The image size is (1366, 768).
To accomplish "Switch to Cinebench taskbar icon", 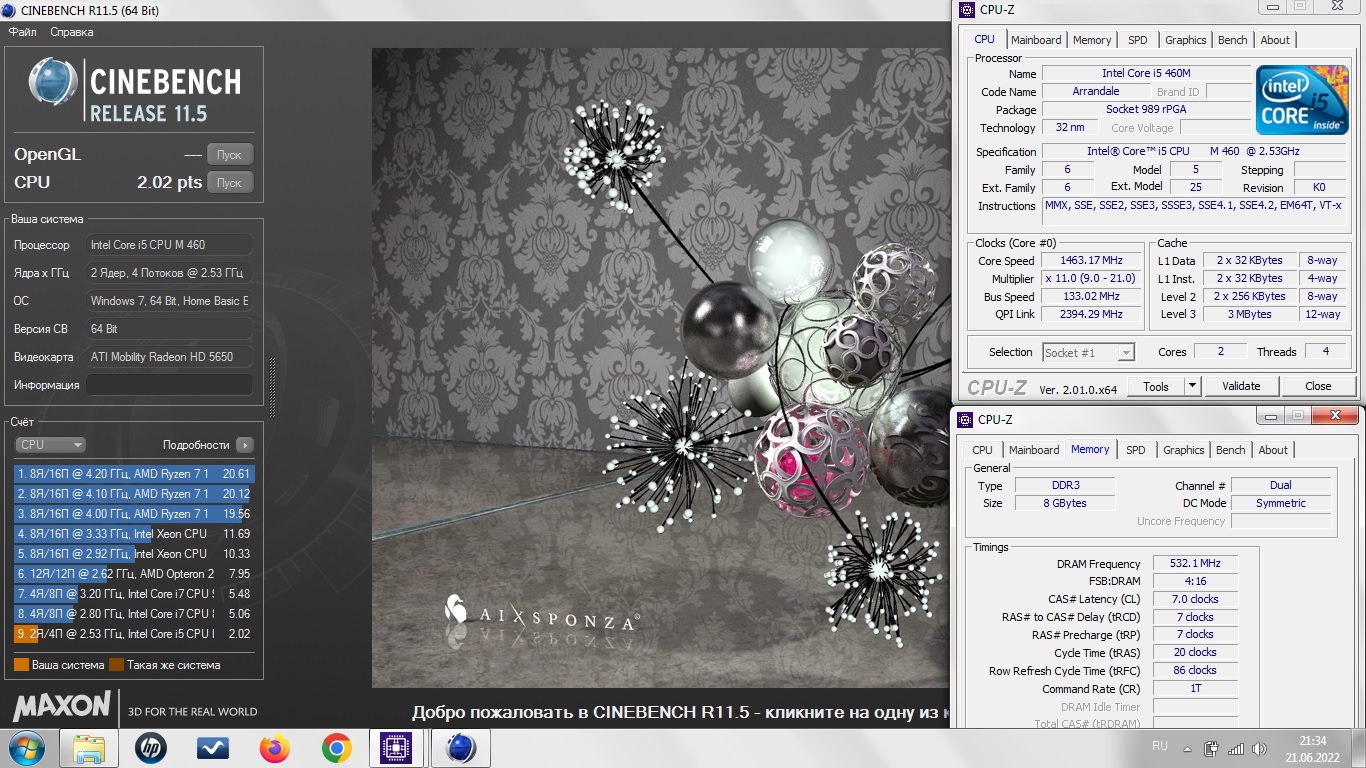I will coord(460,748).
